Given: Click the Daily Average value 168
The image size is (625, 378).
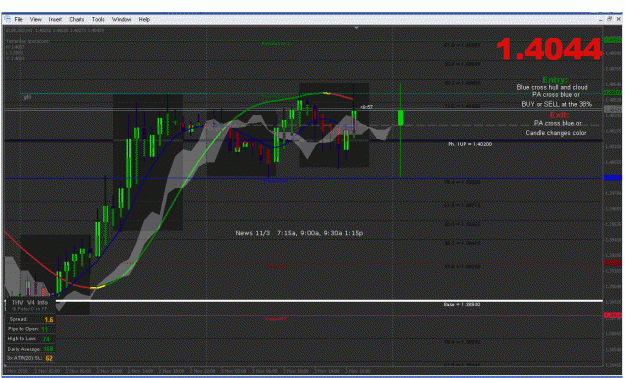Looking at the screenshot, I should (x=48, y=349).
